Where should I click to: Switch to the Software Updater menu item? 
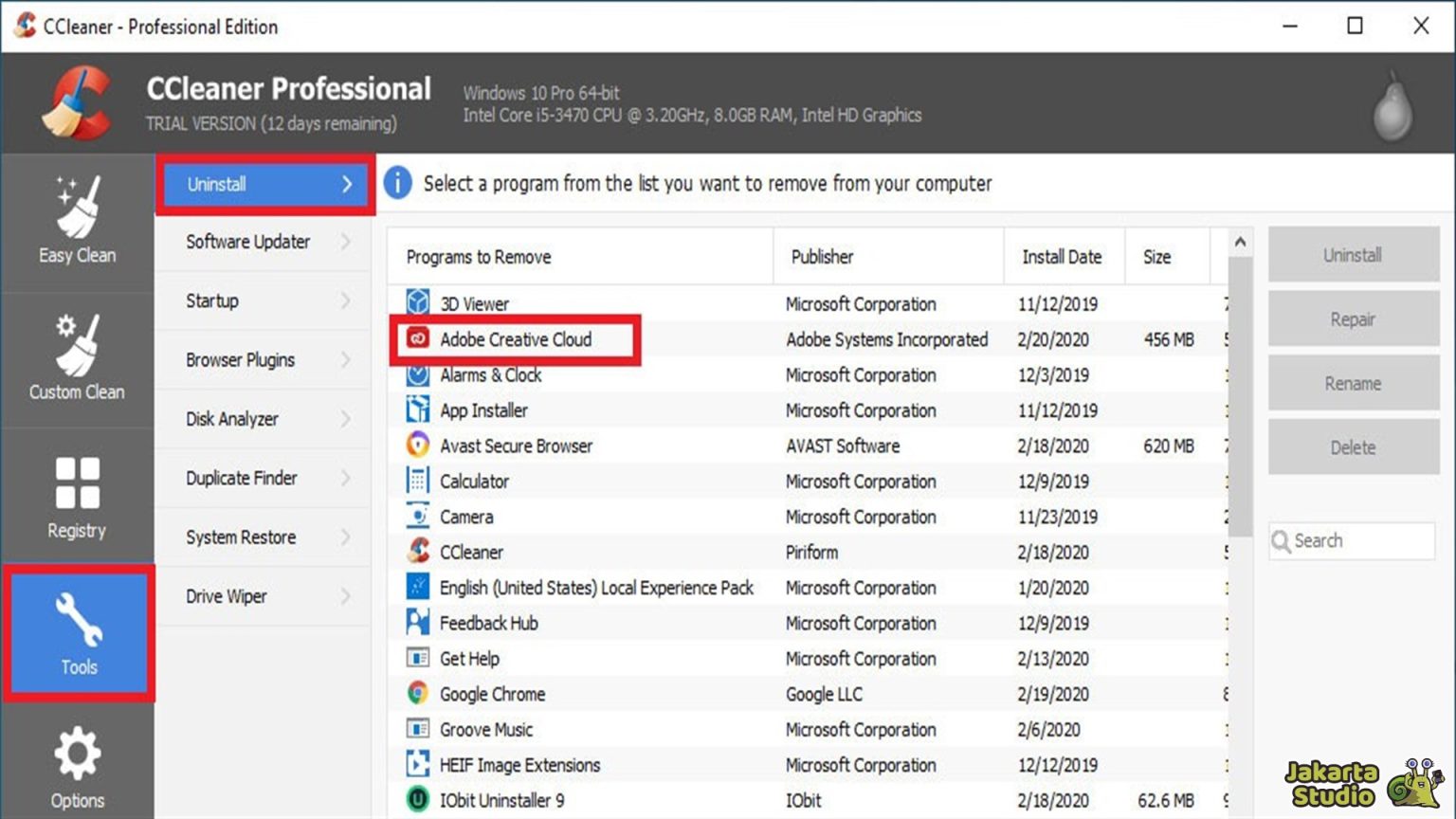248,242
